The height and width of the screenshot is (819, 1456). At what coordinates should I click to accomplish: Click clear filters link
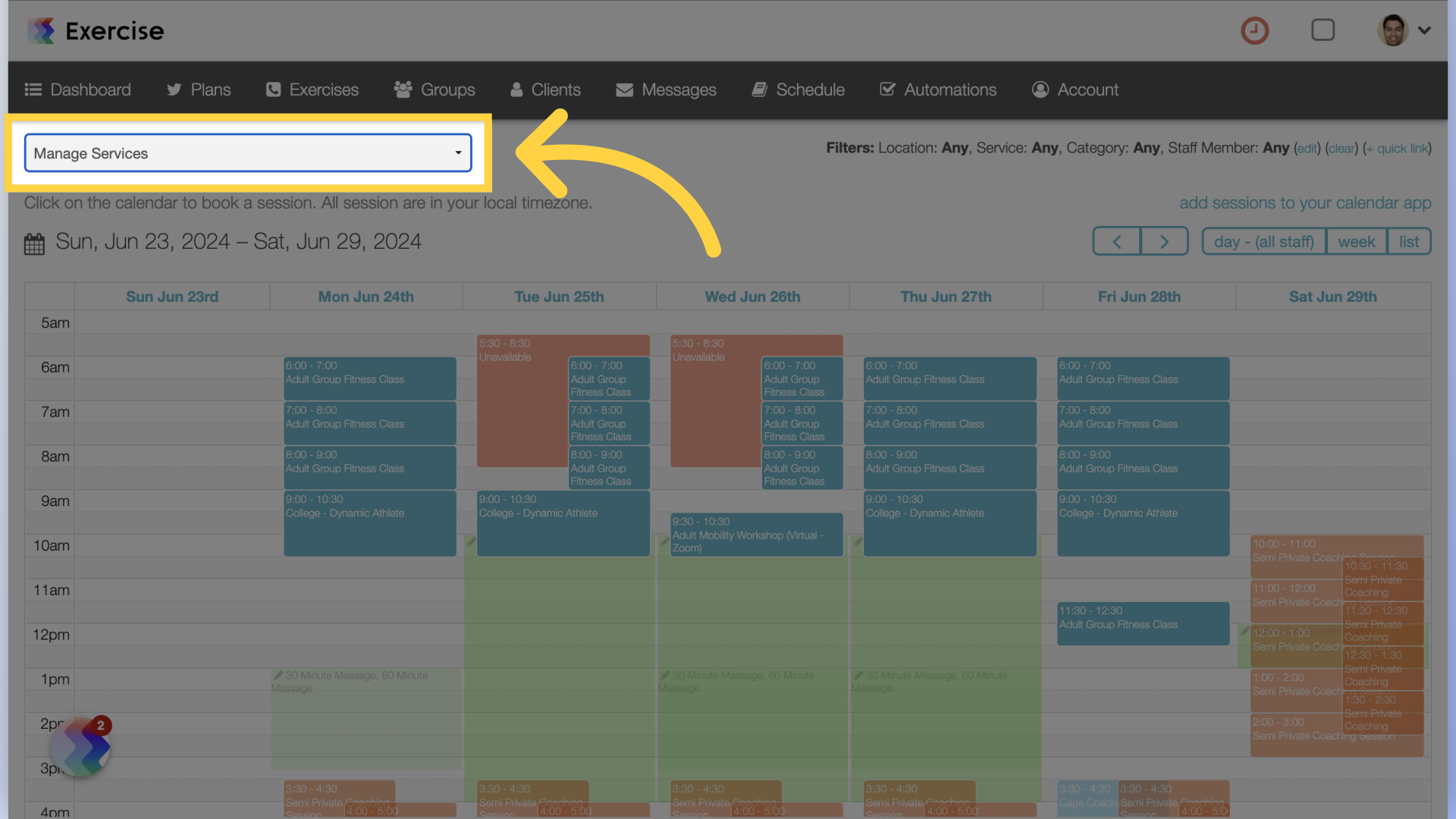(1340, 150)
